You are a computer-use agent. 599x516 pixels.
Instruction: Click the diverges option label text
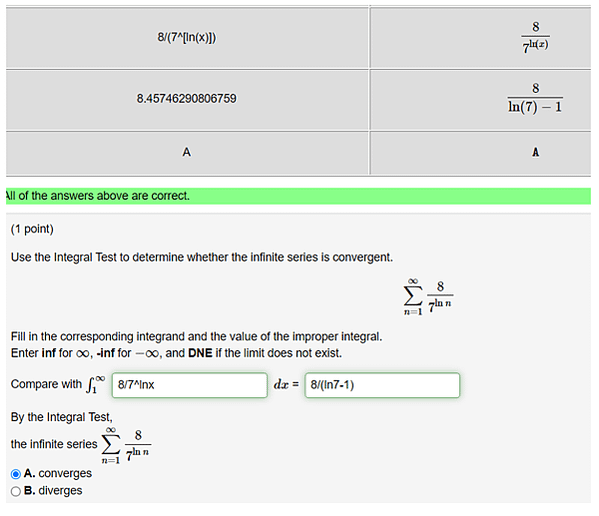[x=60, y=491]
